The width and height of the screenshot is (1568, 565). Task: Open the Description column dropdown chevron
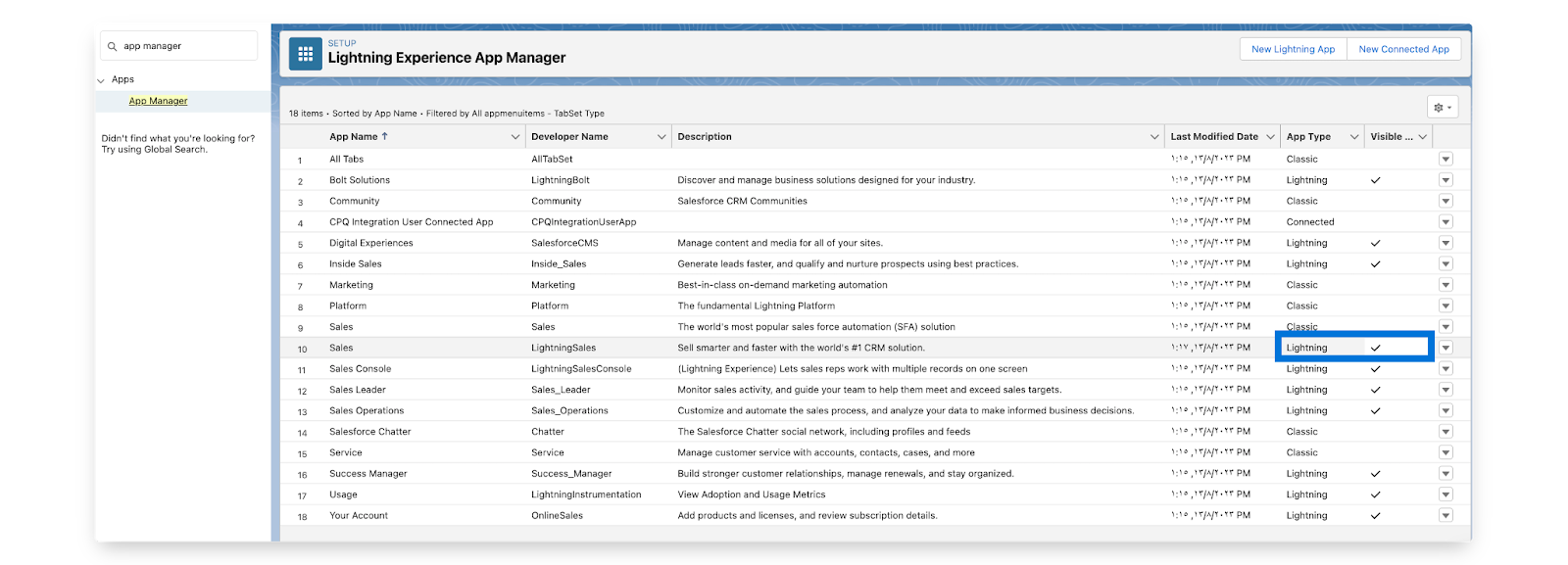(1154, 137)
